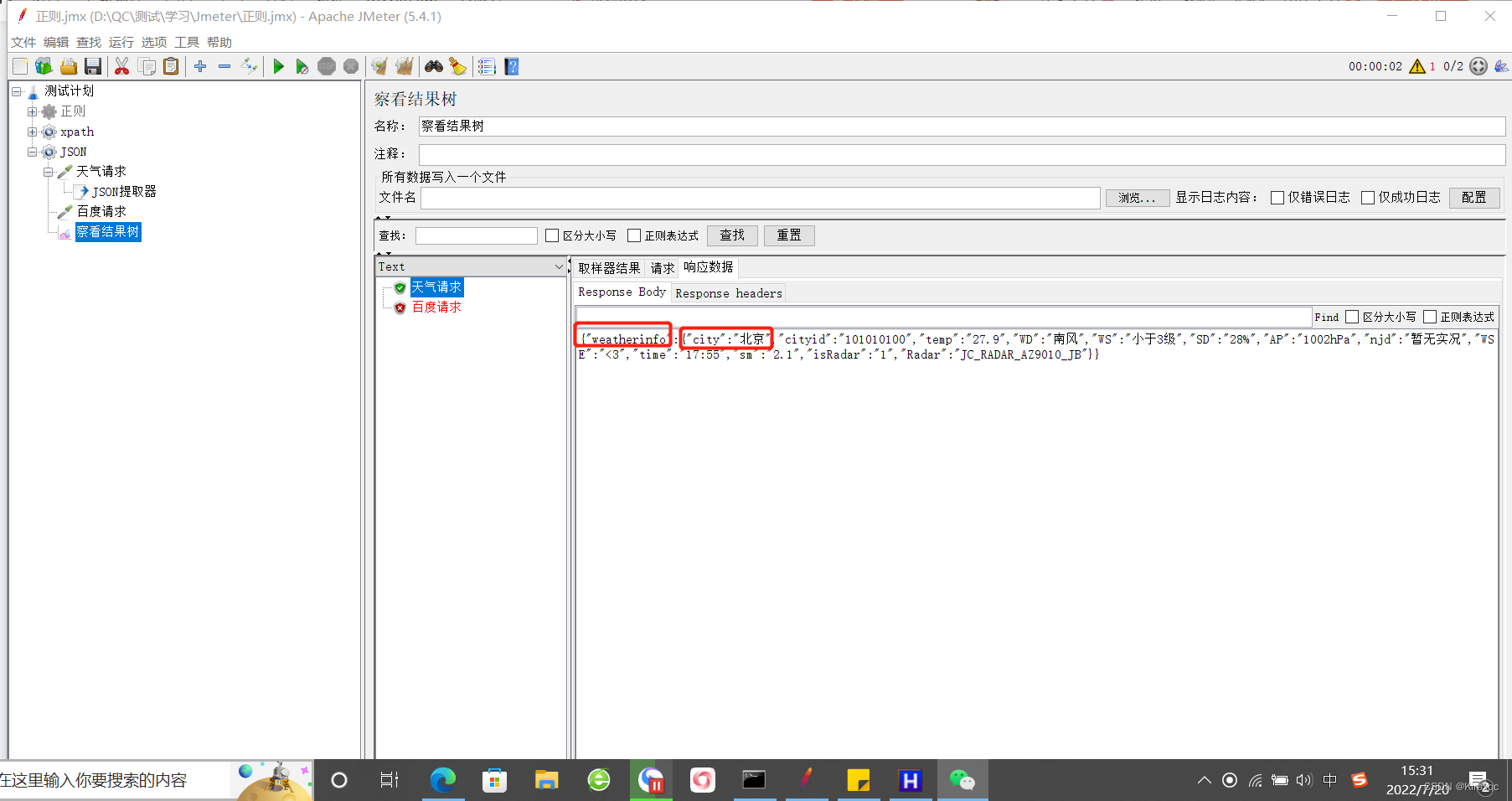Viewport: 1512px width, 801px height.
Task: Open the 帮助 menu
Action: pos(219,42)
